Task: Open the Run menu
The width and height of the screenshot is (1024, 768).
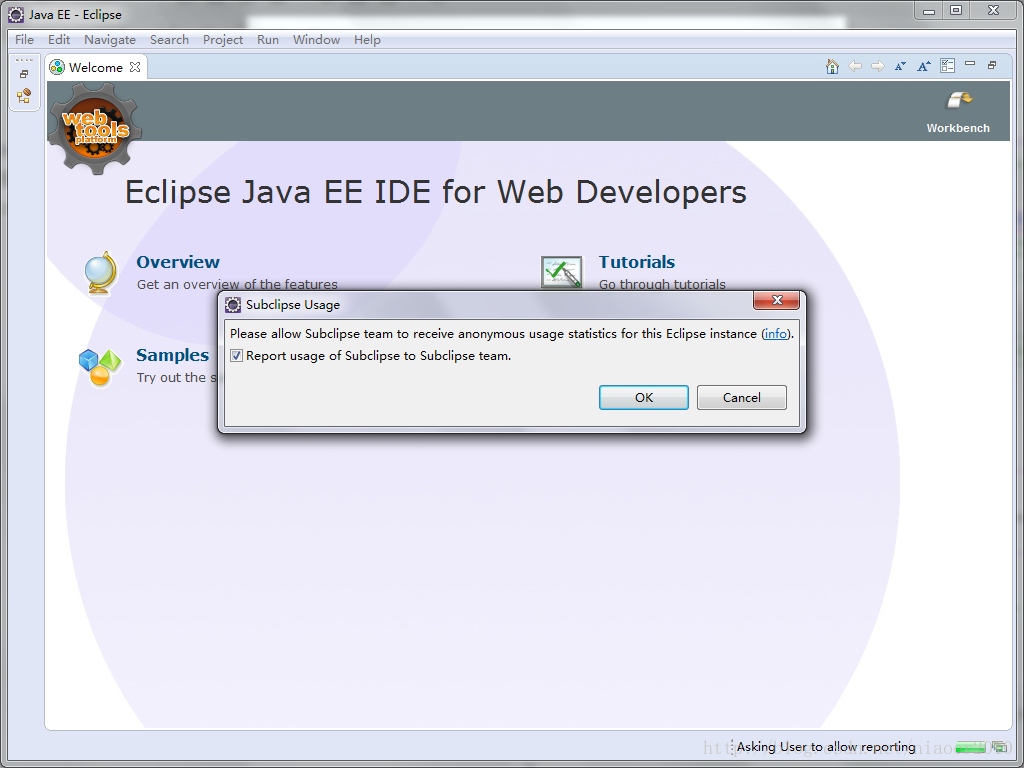Action: (268, 40)
